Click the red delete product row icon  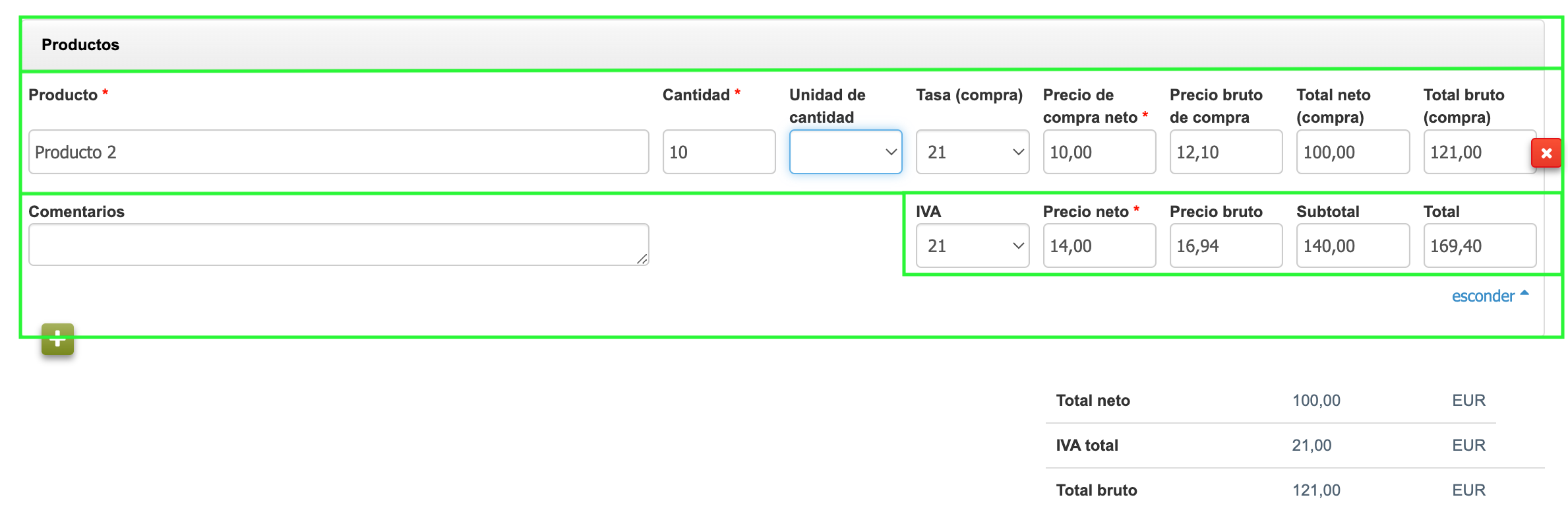pyautogui.click(x=1546, y=153)
